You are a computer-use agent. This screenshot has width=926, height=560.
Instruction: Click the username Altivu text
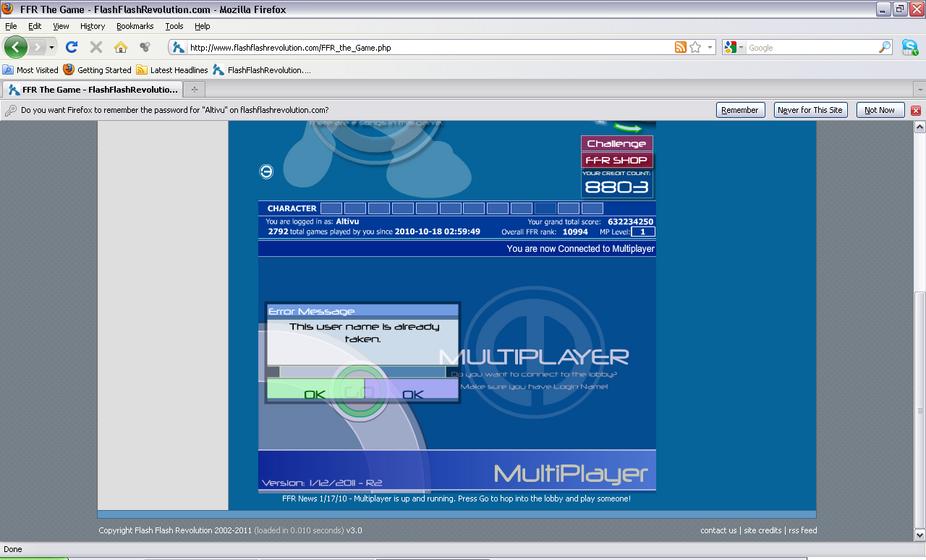pos(347,222)
